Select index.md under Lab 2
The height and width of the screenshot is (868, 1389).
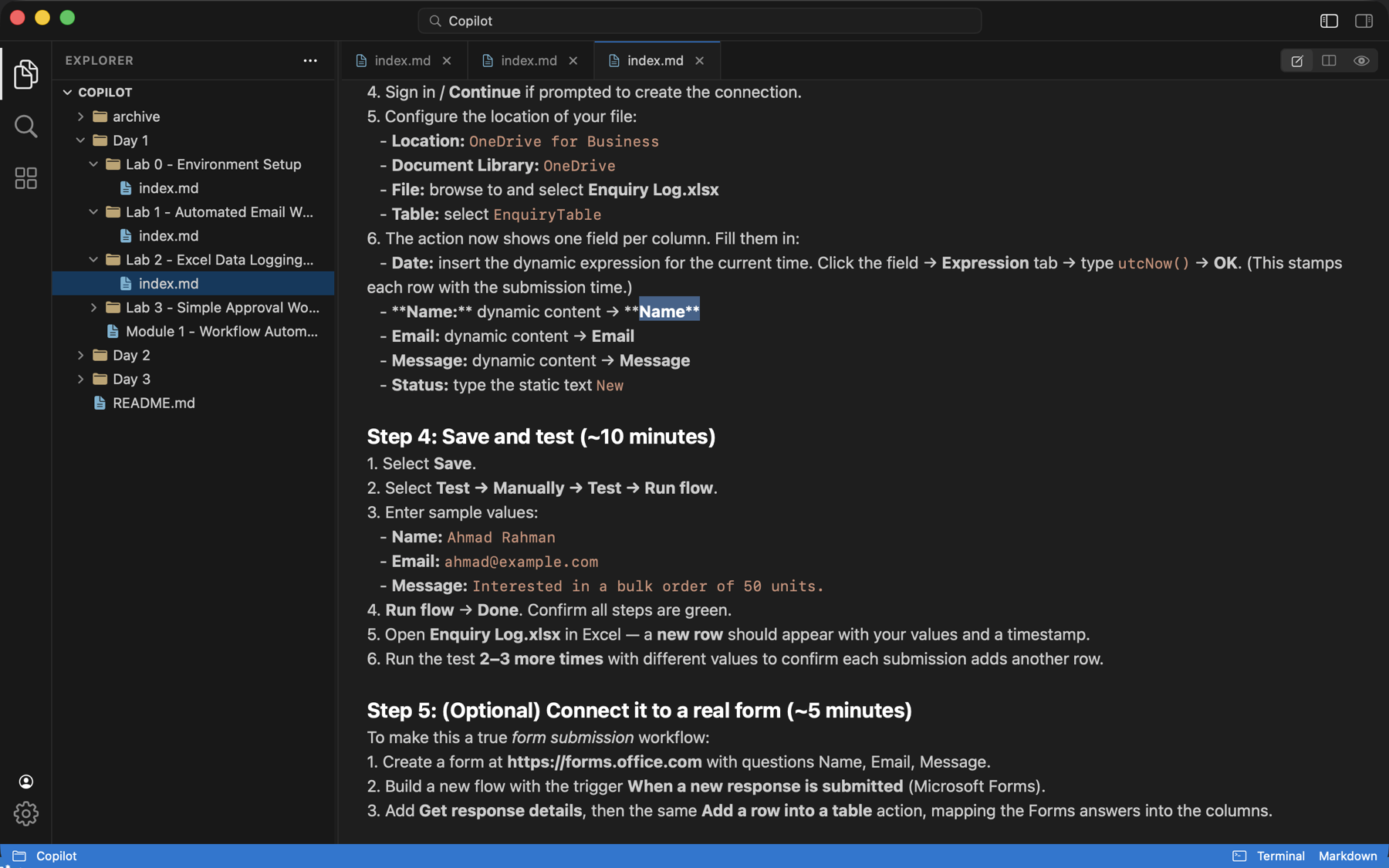[x=193, y=284]
